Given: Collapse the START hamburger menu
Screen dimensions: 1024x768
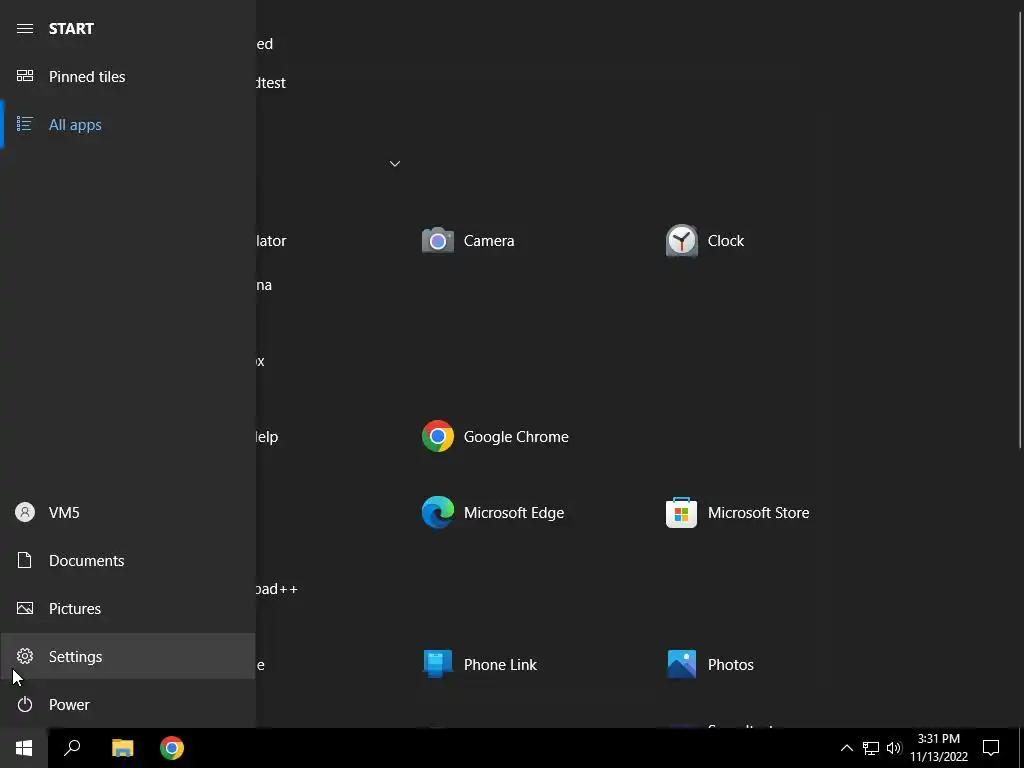Looking at the screenshot, I should pos(25,29).
